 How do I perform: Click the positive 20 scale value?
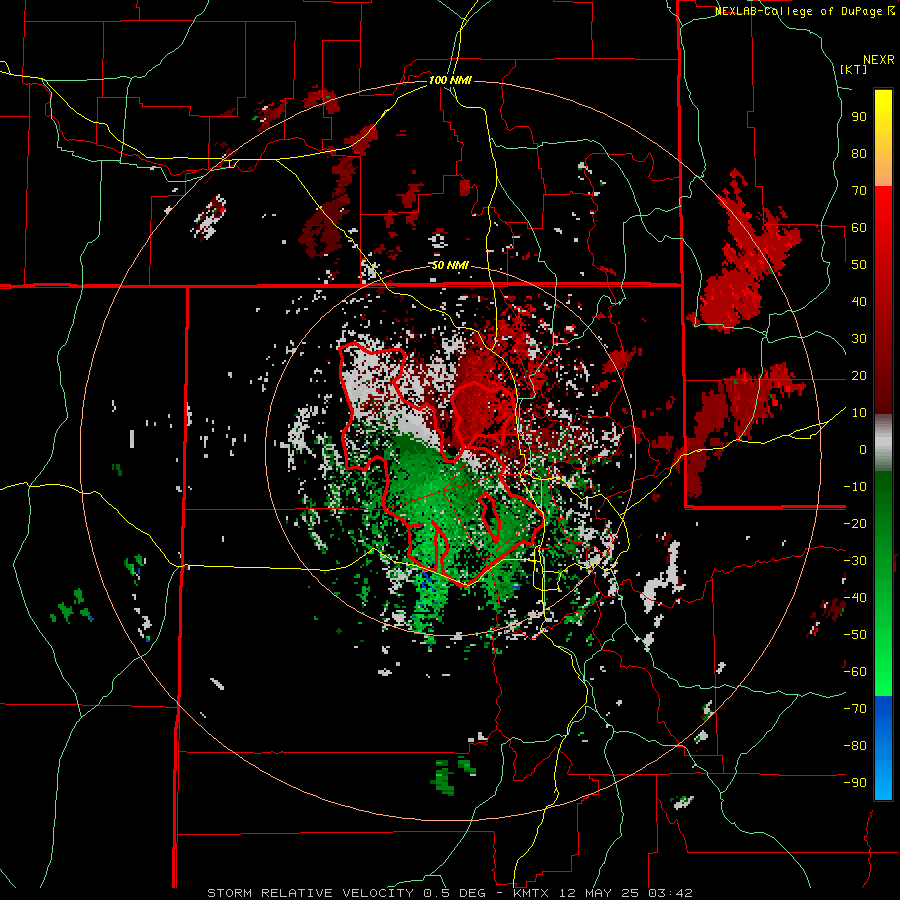pos(859,375)
